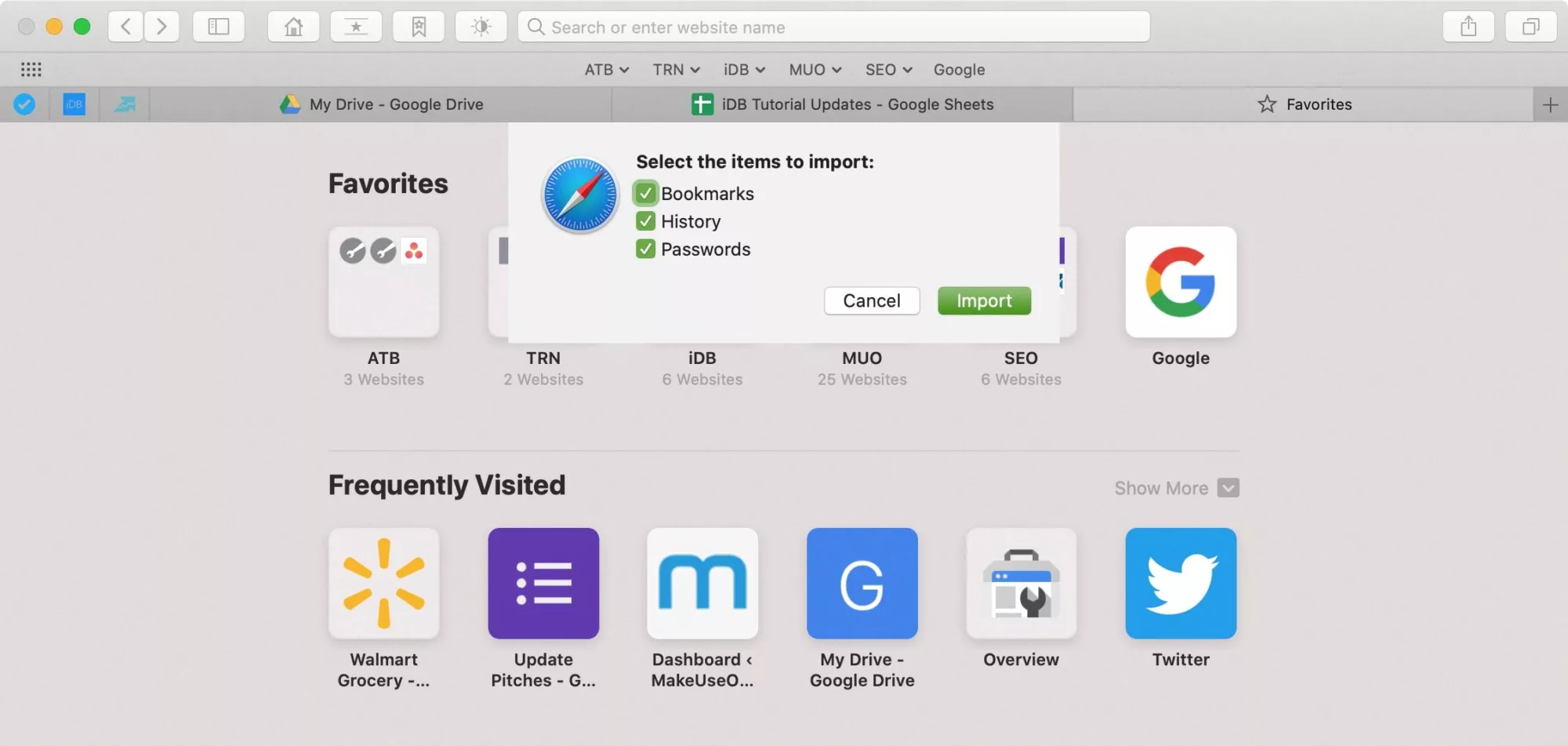This screenshot has height=746, width=1568.
Task: Open the Sidebar toggle in Safari toolbar
Action: 219,26
